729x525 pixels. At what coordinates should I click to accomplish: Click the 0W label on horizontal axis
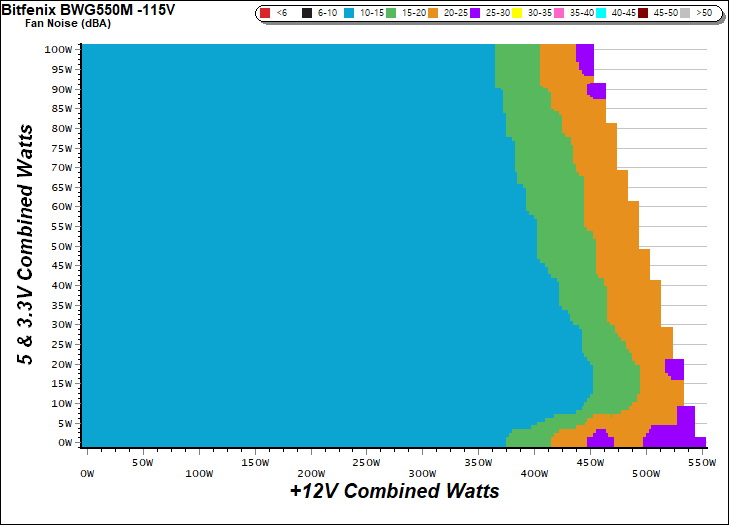pos(86,462)
